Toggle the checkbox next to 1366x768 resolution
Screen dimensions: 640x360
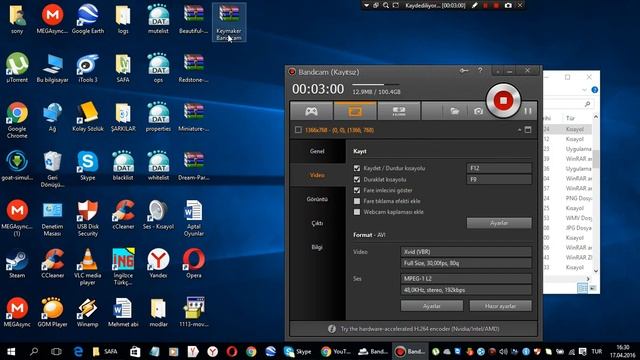pyautogui.click(x=298, y=130)
